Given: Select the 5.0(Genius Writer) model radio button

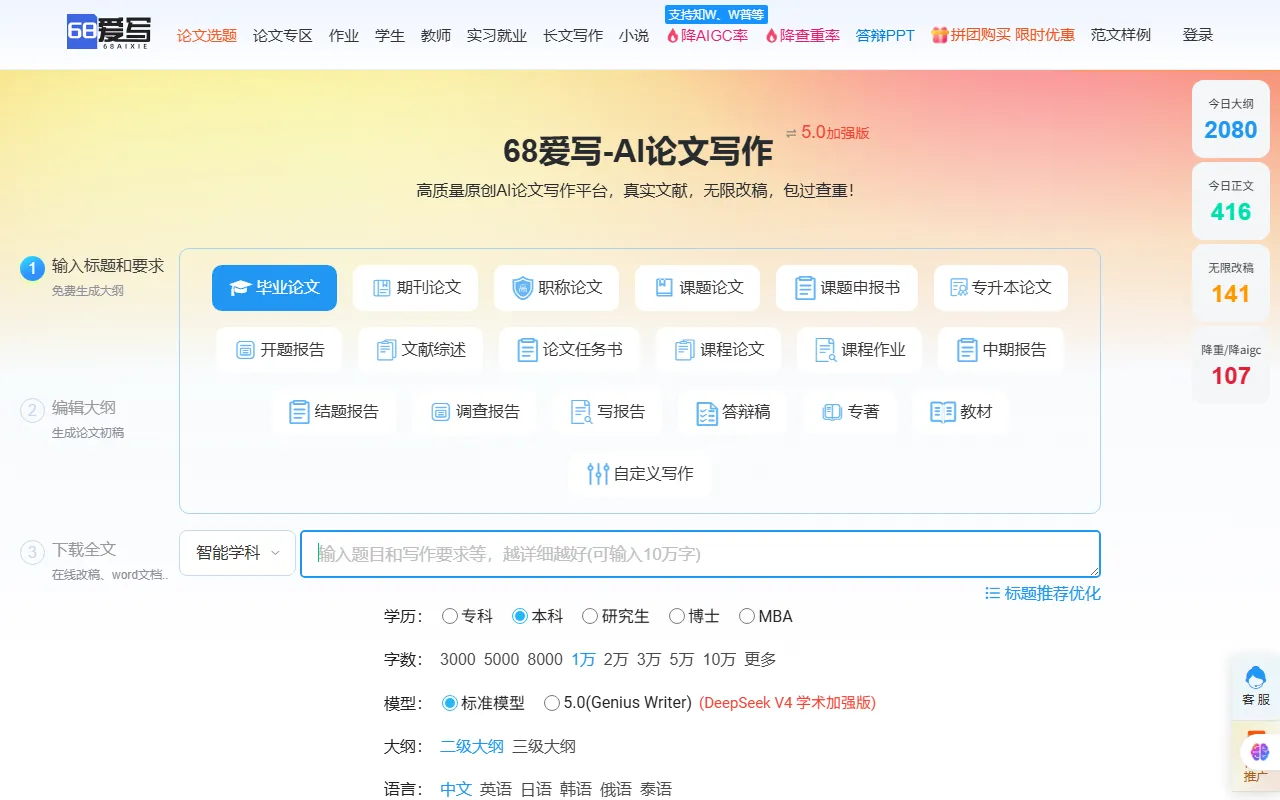Looking at the screenshot, I should 552,703.
